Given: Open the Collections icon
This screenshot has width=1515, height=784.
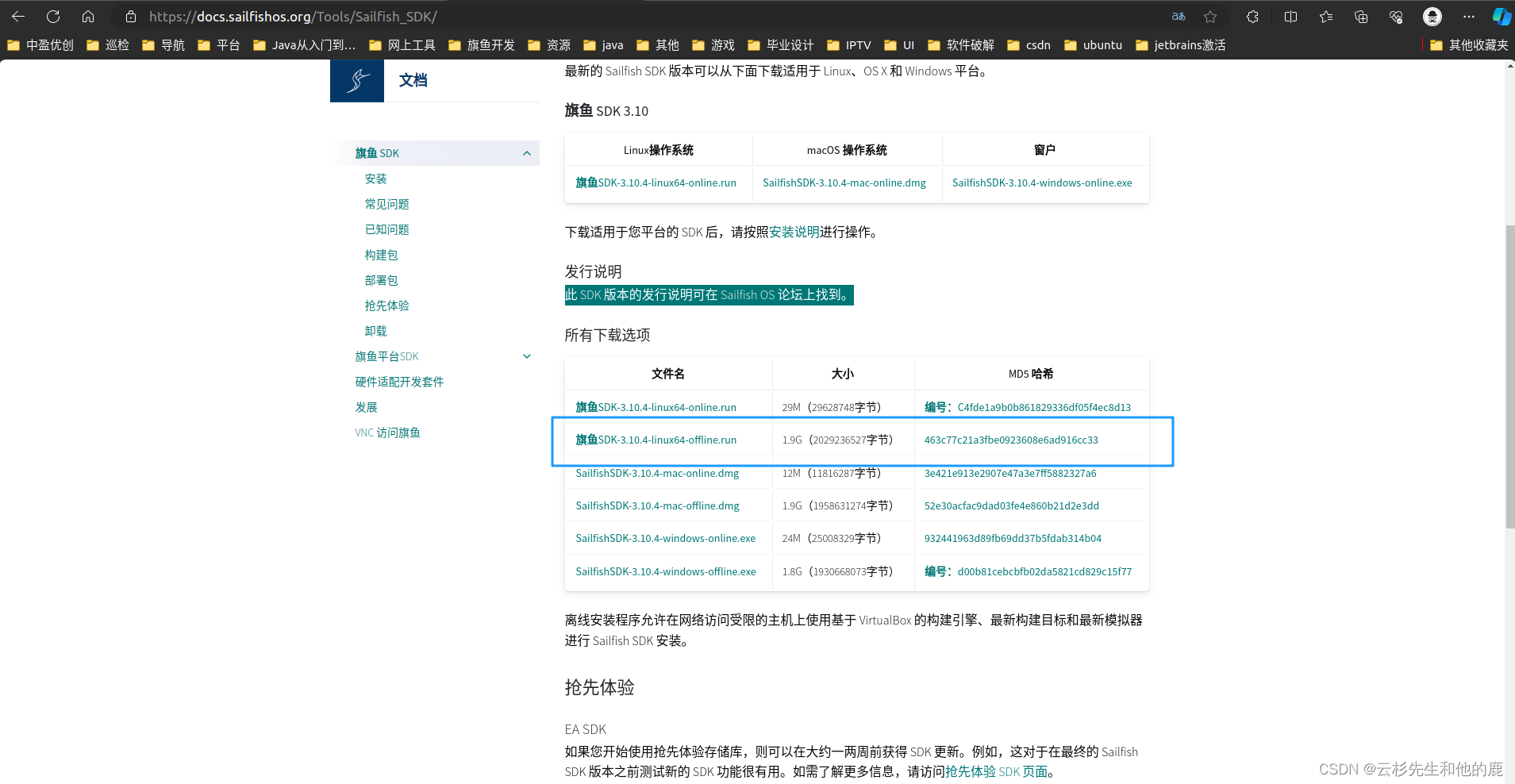Looking at the screenshot, I should 1361,17.
